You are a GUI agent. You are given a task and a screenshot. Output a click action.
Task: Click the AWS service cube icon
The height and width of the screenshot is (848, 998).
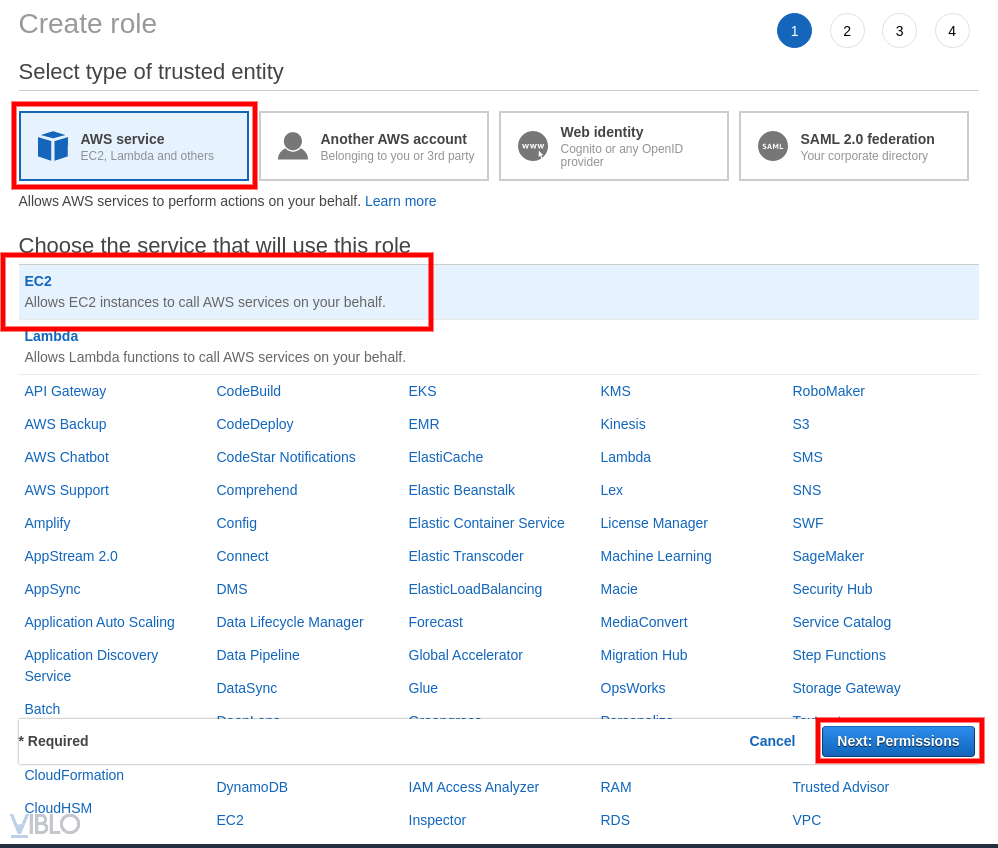click(53, 146)
